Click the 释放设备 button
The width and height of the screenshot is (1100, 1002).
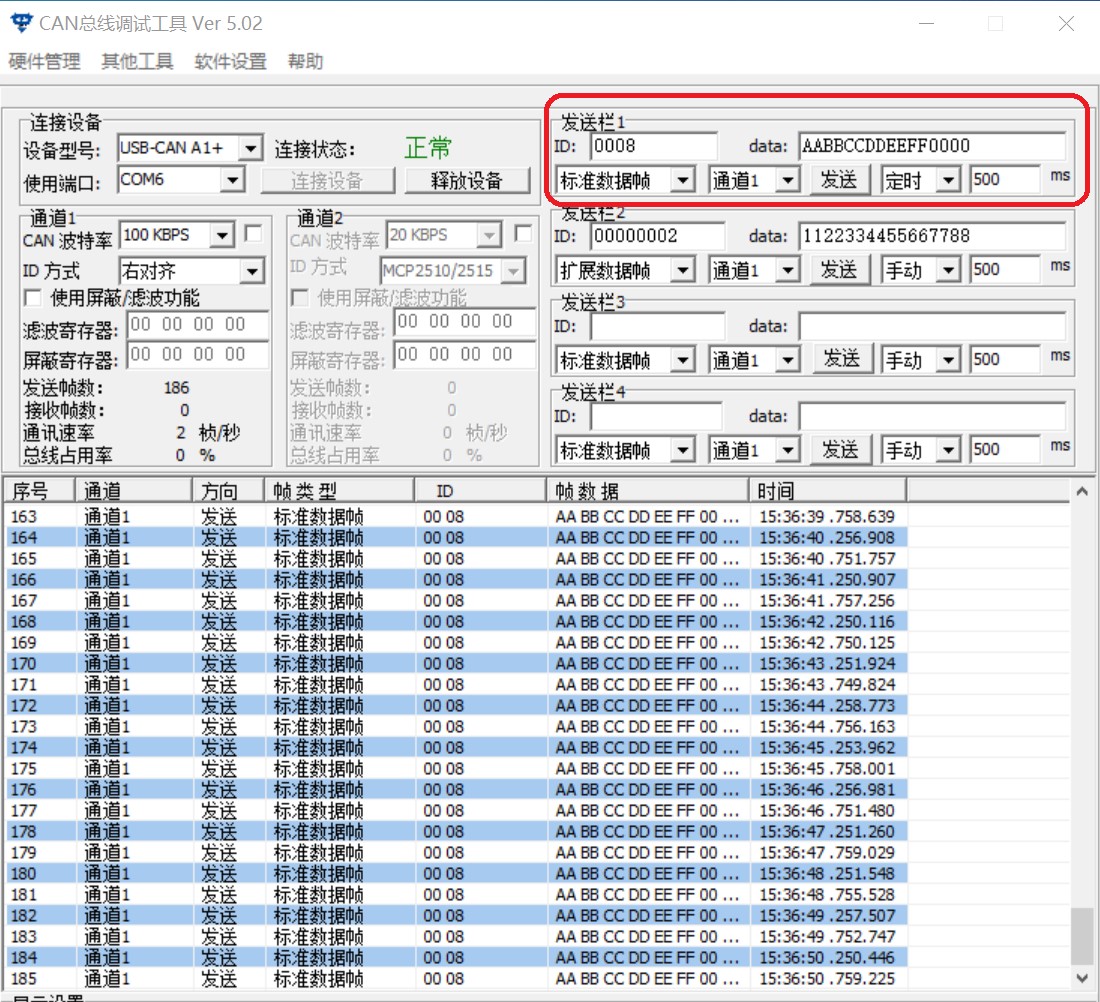pyautogui.click(x=467, y=180)
